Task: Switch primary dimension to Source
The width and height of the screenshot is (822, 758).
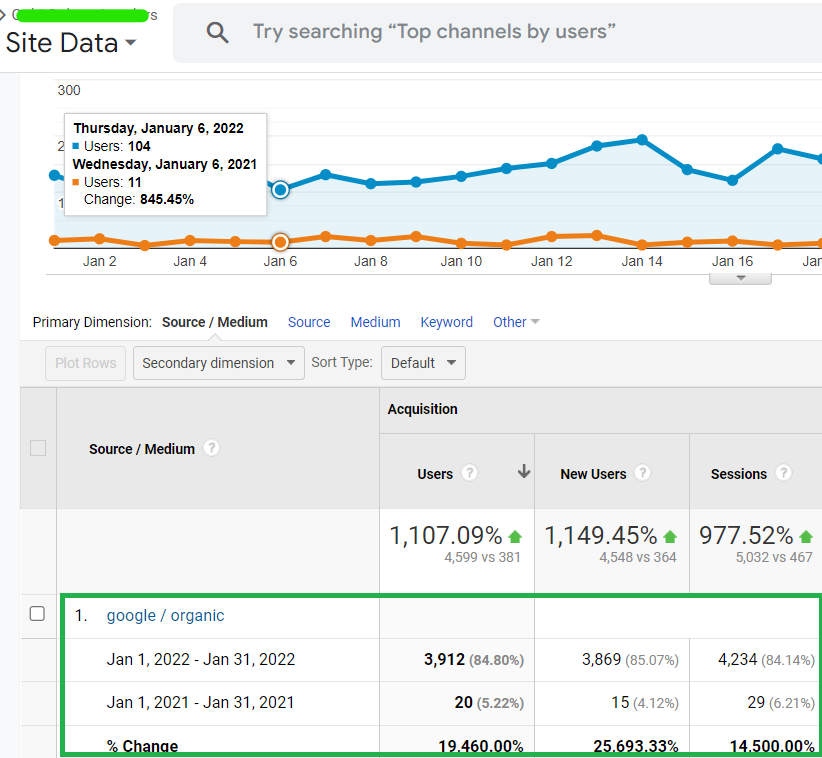Action: (x=309, y=322)
